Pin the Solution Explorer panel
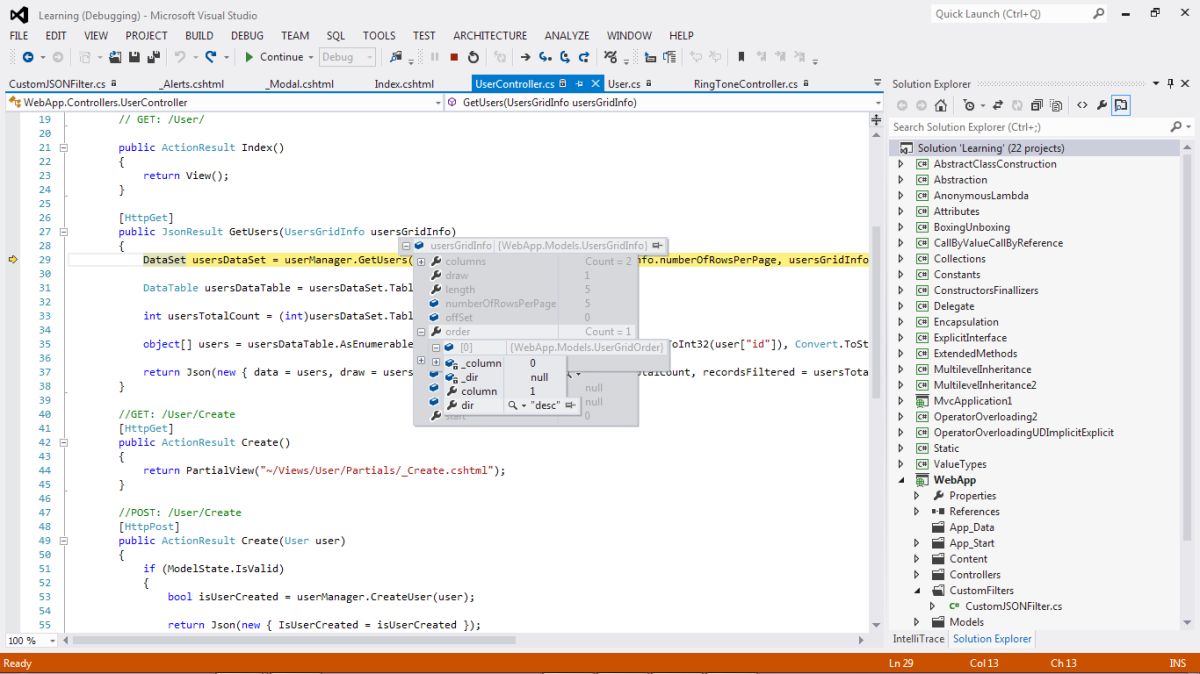The height and width of the screenshot is (674, 1200). (1170, 84)
